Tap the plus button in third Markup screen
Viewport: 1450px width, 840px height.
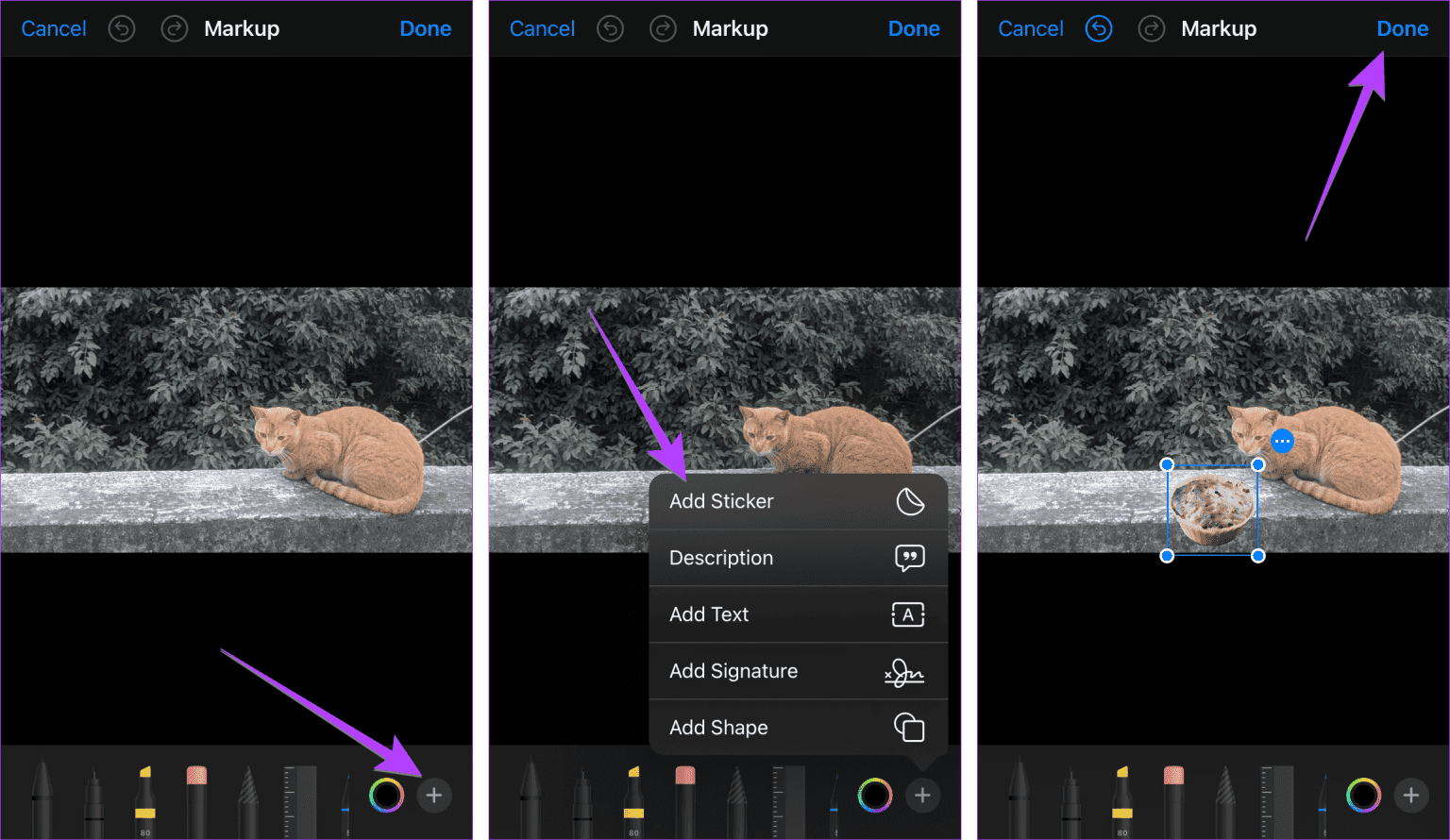[x=1411, y=796]
